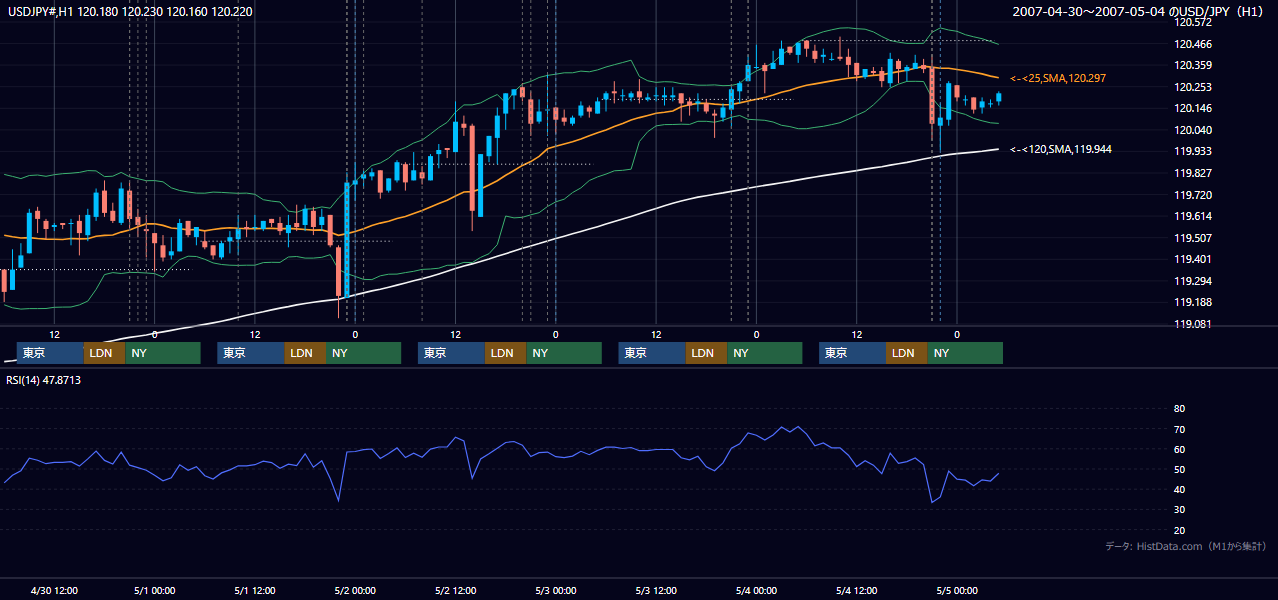Click price axis label 119.614
This screenshot has width=1278, height=600.
1195,217
